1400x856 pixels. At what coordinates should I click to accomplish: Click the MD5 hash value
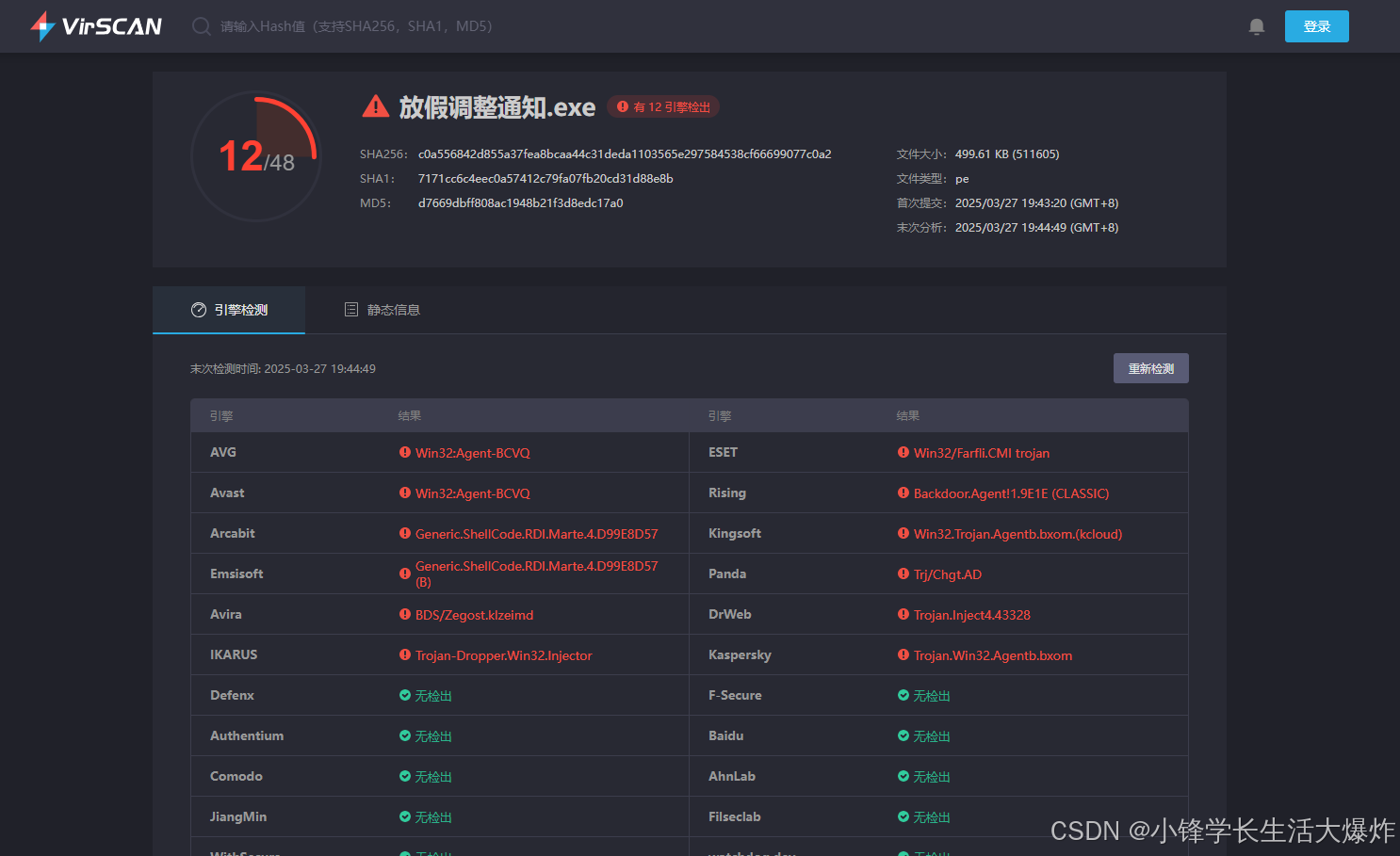(x=520, y=202)
